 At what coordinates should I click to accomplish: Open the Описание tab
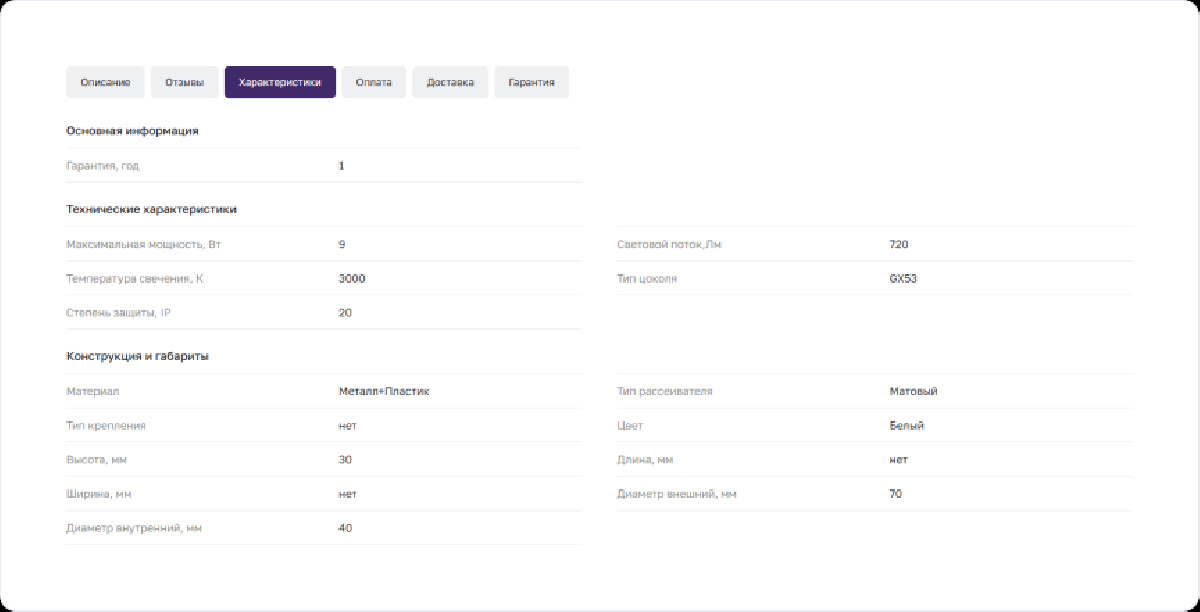click(105, 82)
